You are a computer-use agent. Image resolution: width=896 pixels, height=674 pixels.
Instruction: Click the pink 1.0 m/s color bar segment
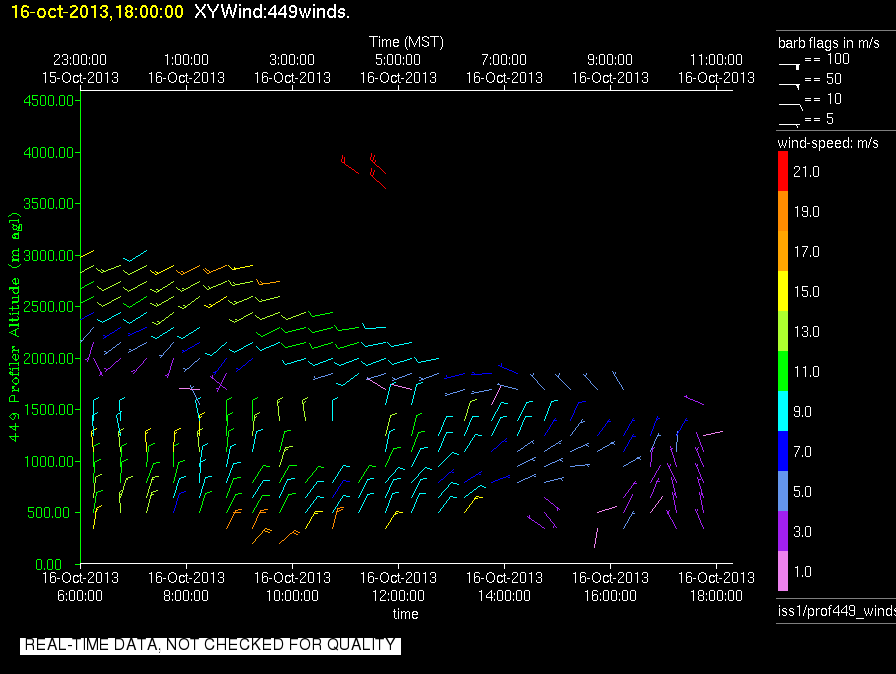[783, 571]
